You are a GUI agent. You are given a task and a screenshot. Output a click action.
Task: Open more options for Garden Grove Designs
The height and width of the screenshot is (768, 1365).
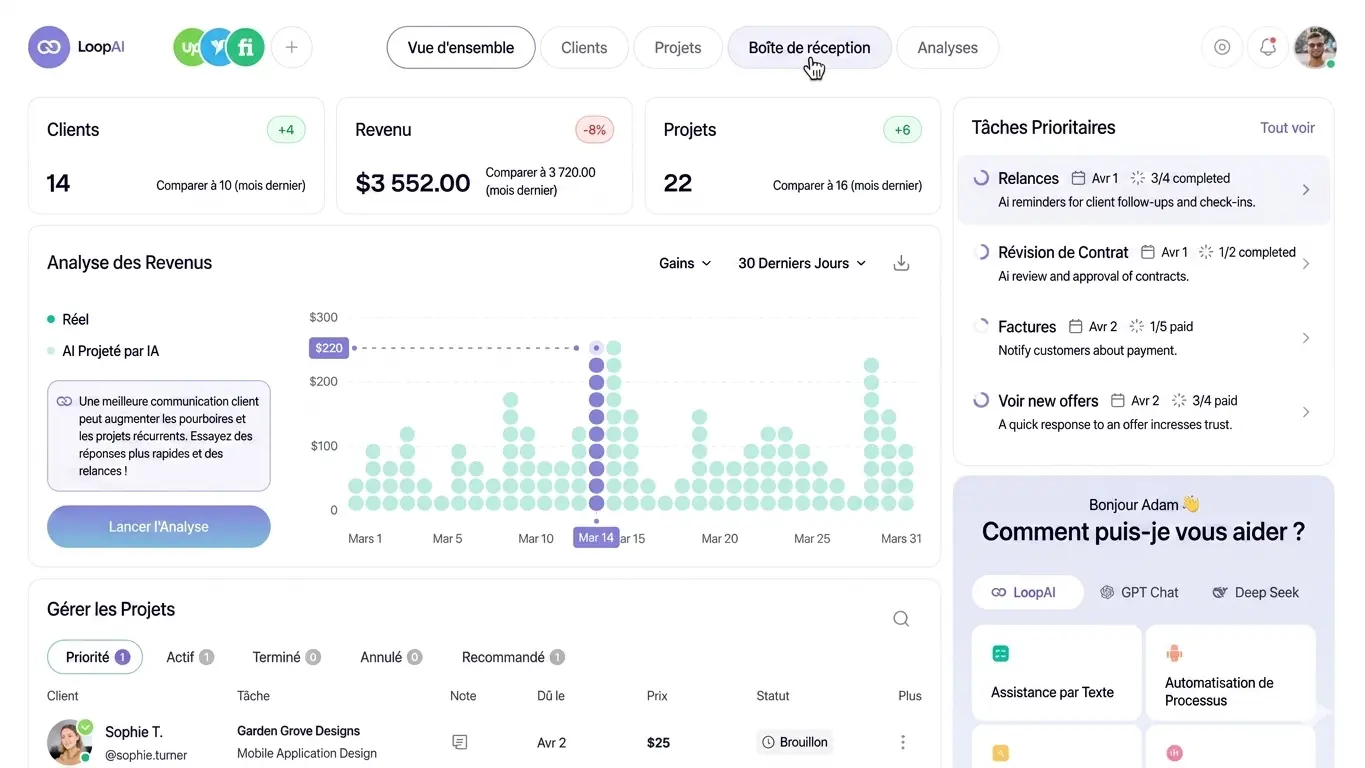903,742
